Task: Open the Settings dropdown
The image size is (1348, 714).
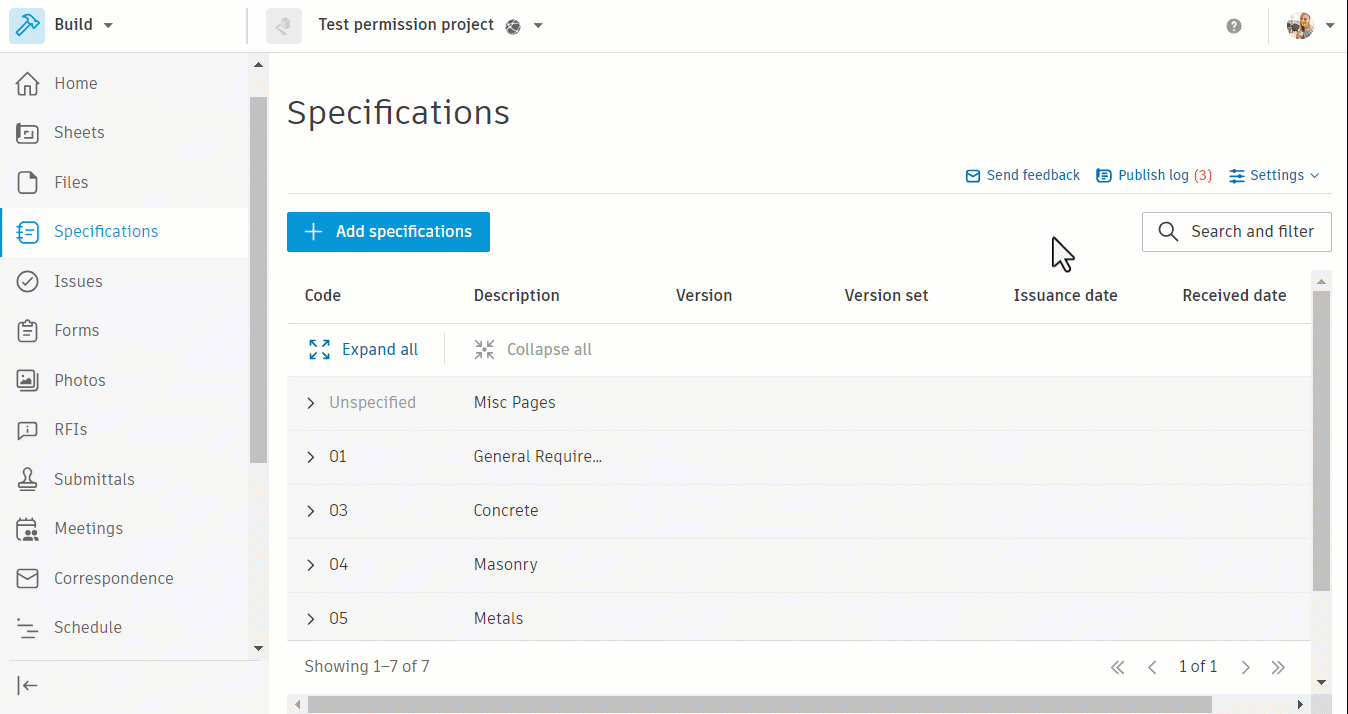Action: [1274, 175]
